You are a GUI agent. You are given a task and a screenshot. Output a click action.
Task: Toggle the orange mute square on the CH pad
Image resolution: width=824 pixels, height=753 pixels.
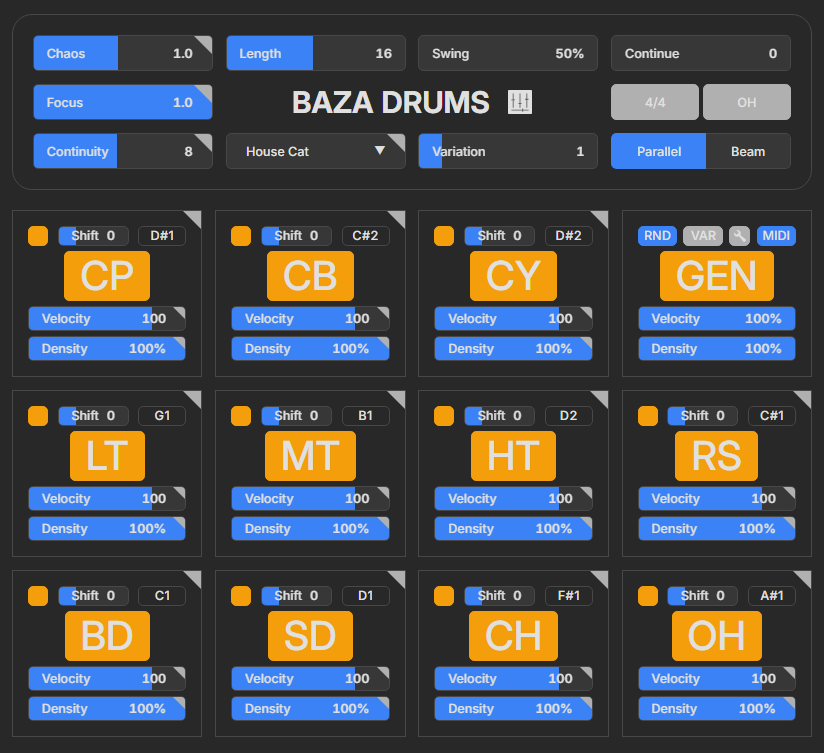tap(444, 595)
